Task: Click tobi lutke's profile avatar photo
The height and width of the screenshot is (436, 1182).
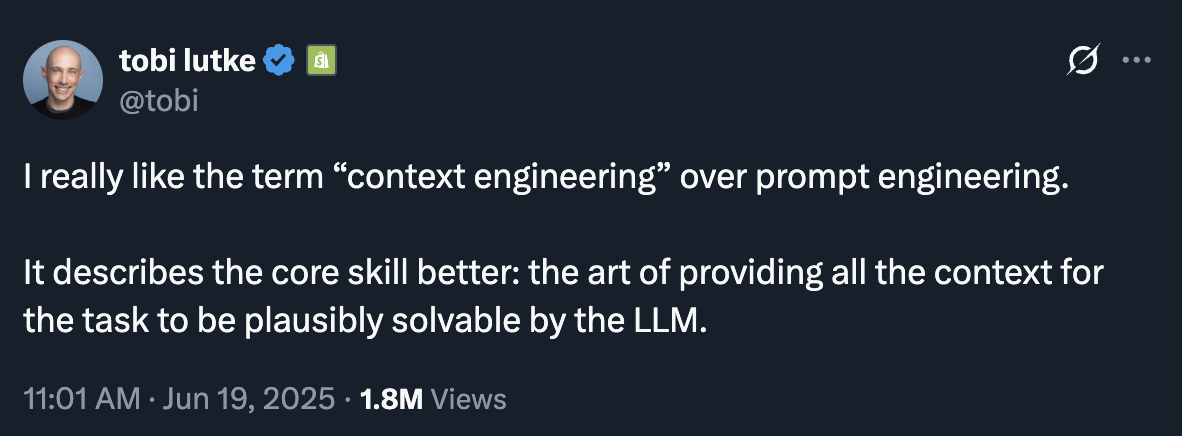Action: 63,80
